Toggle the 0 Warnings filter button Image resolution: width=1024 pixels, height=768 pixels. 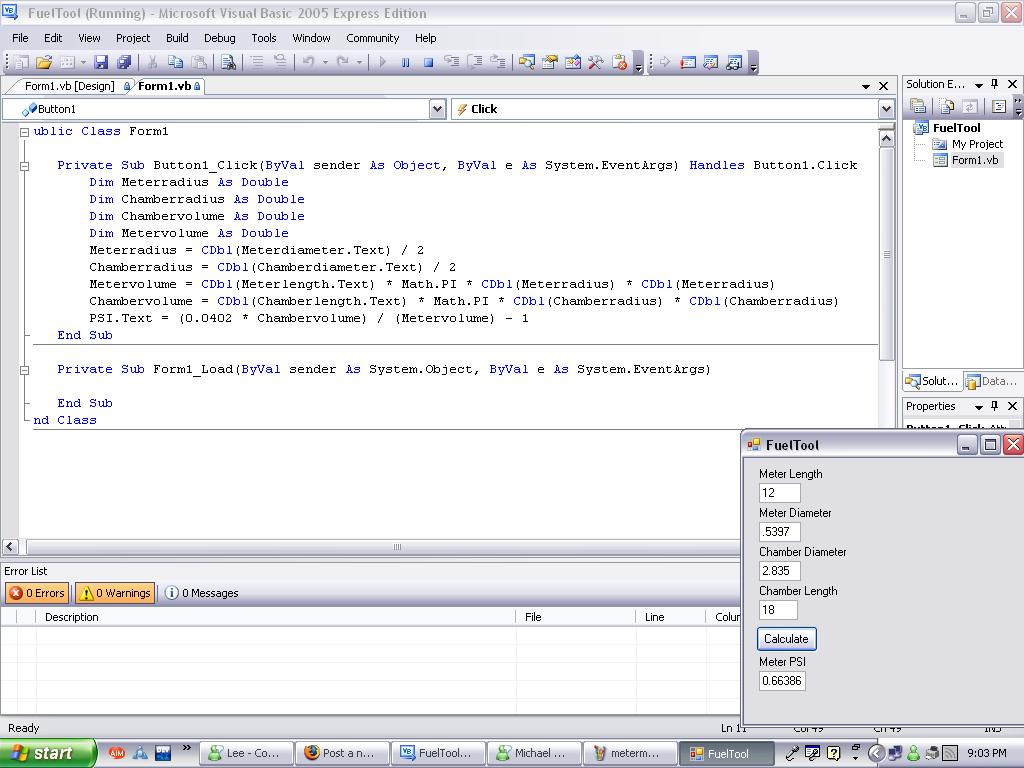tap(114, 593)
